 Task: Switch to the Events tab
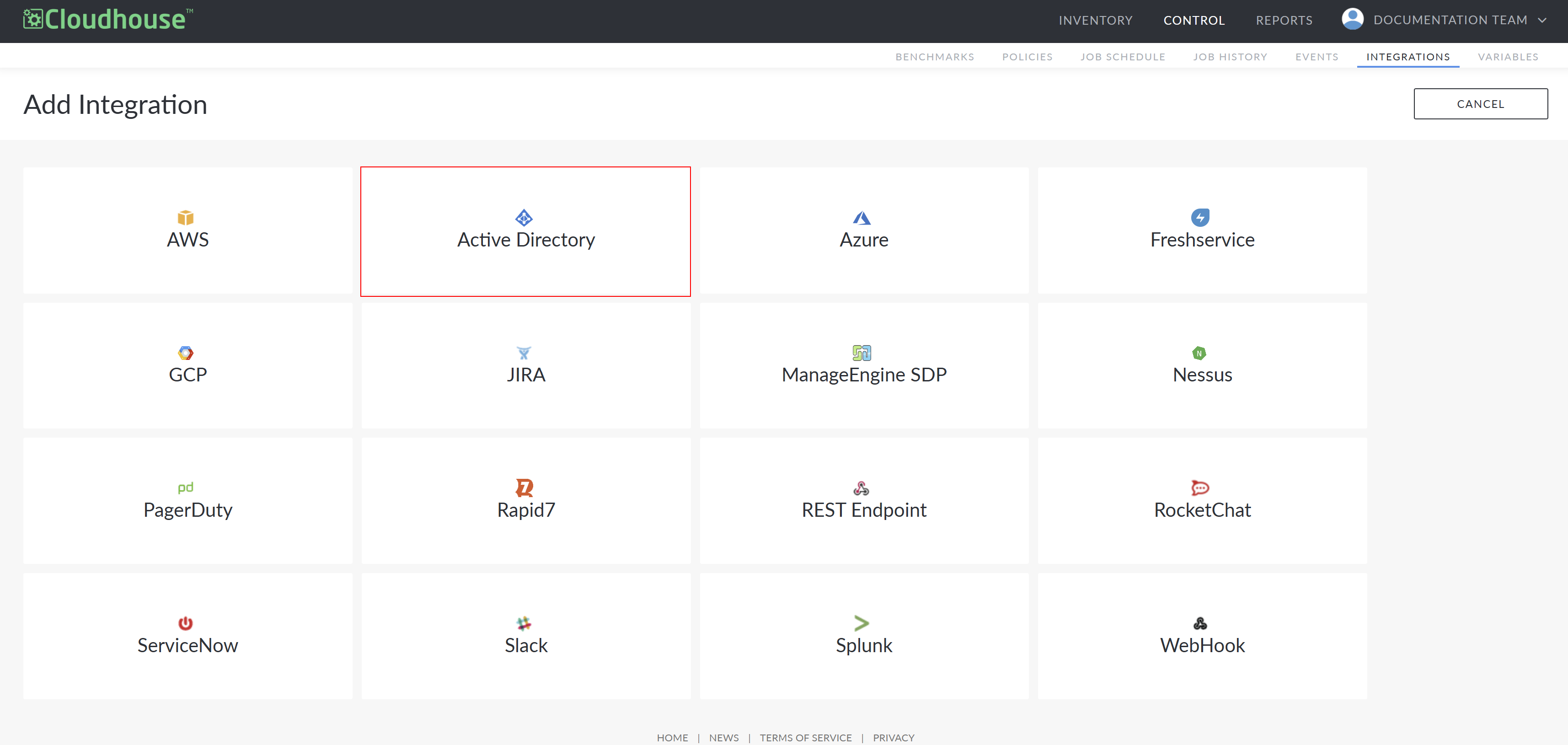point(1316,57)
